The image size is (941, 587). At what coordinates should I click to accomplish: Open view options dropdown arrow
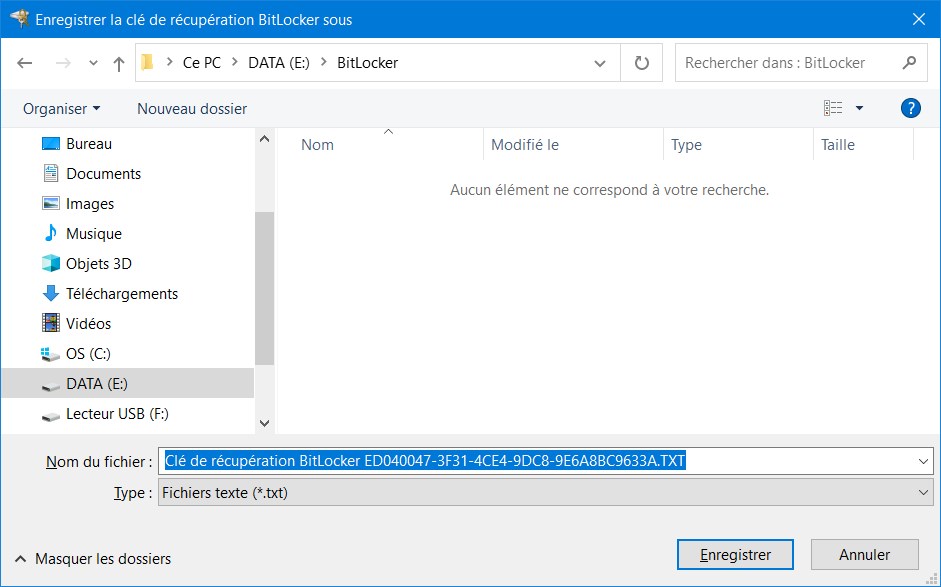pyautogui.click(x=859, y=108)
